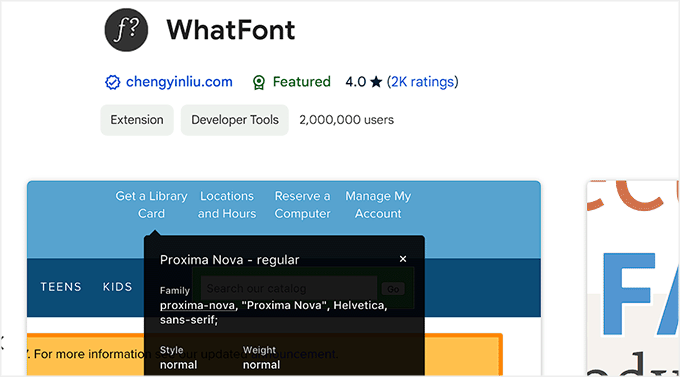Click the verified publisher badge icon
This screenshot has height=377, width=680.
[113, 82]
